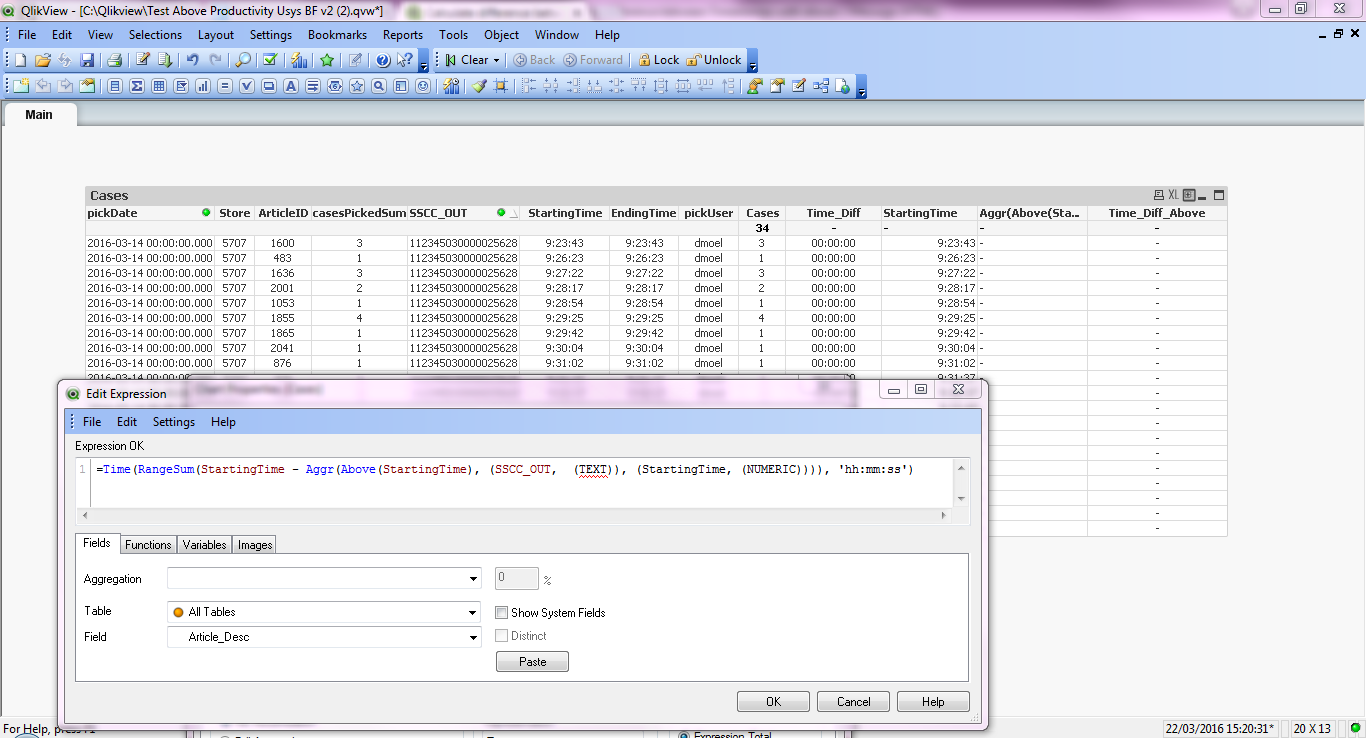This screenshot has height=738, width=1366.
Task: Click the Print icon in the toolbar
Action: (114, 60)
